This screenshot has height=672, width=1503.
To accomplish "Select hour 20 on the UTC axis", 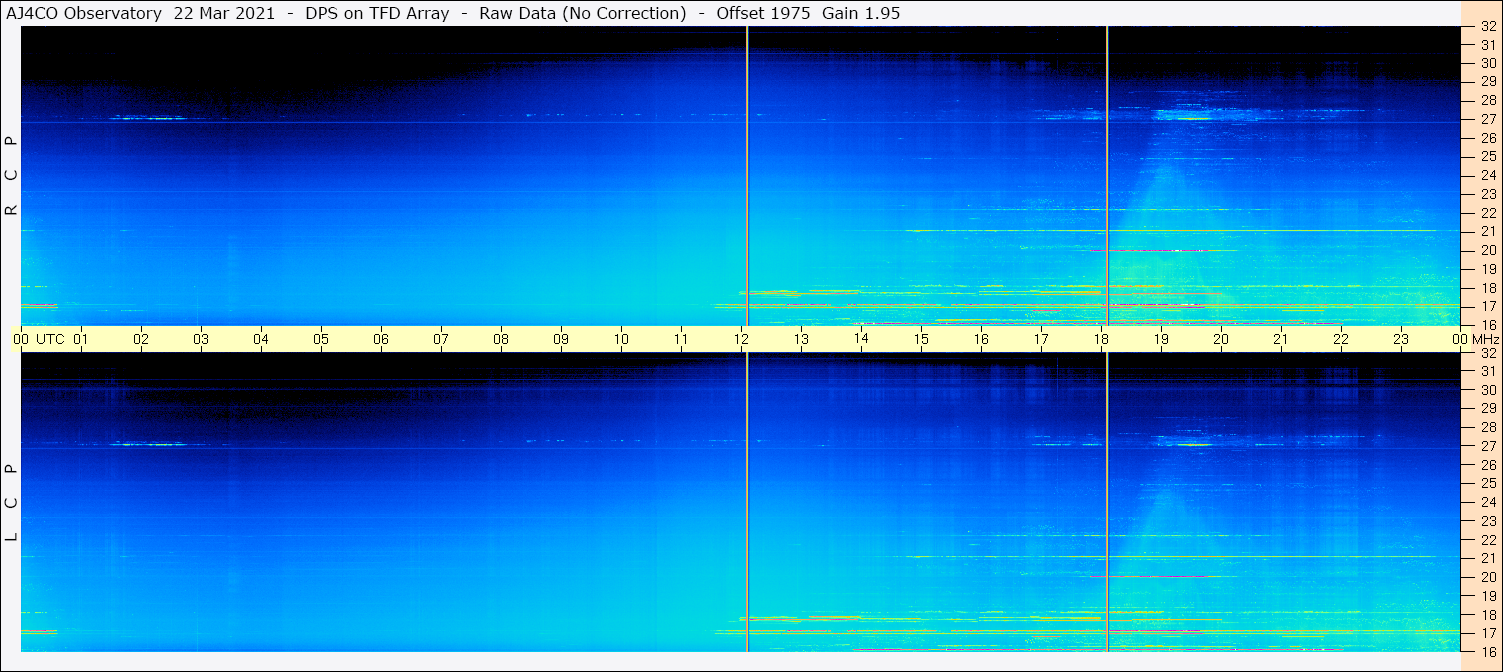I will tap(1221, 339).
